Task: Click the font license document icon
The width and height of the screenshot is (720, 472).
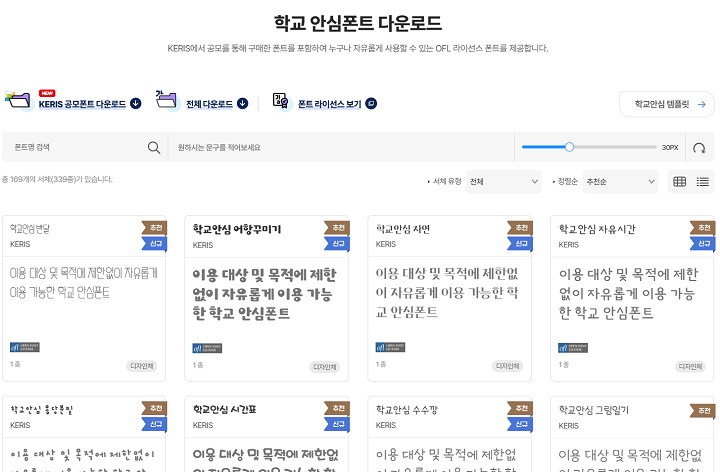Action: tap(279, 102)
